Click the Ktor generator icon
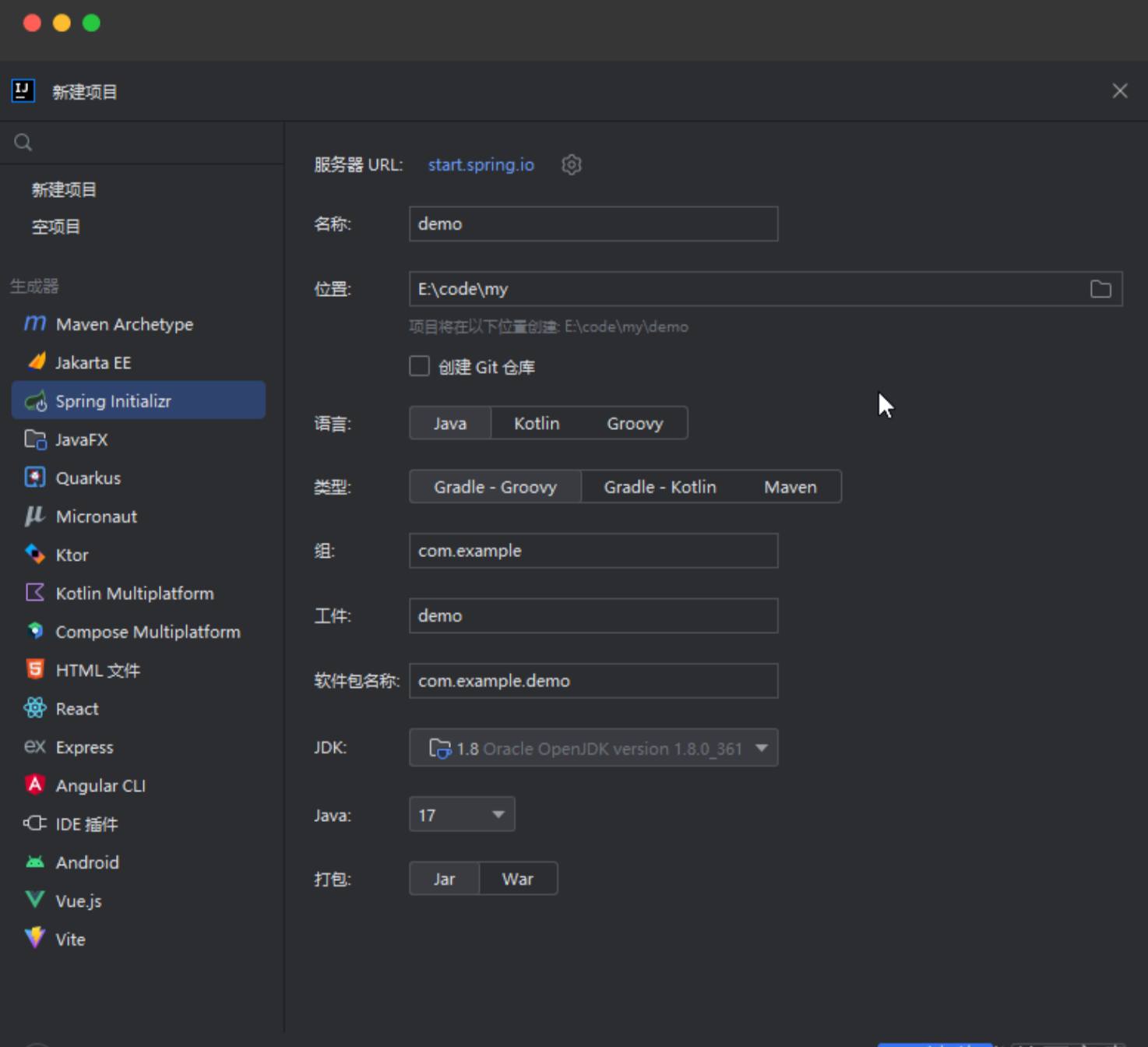 click(35, 554)
